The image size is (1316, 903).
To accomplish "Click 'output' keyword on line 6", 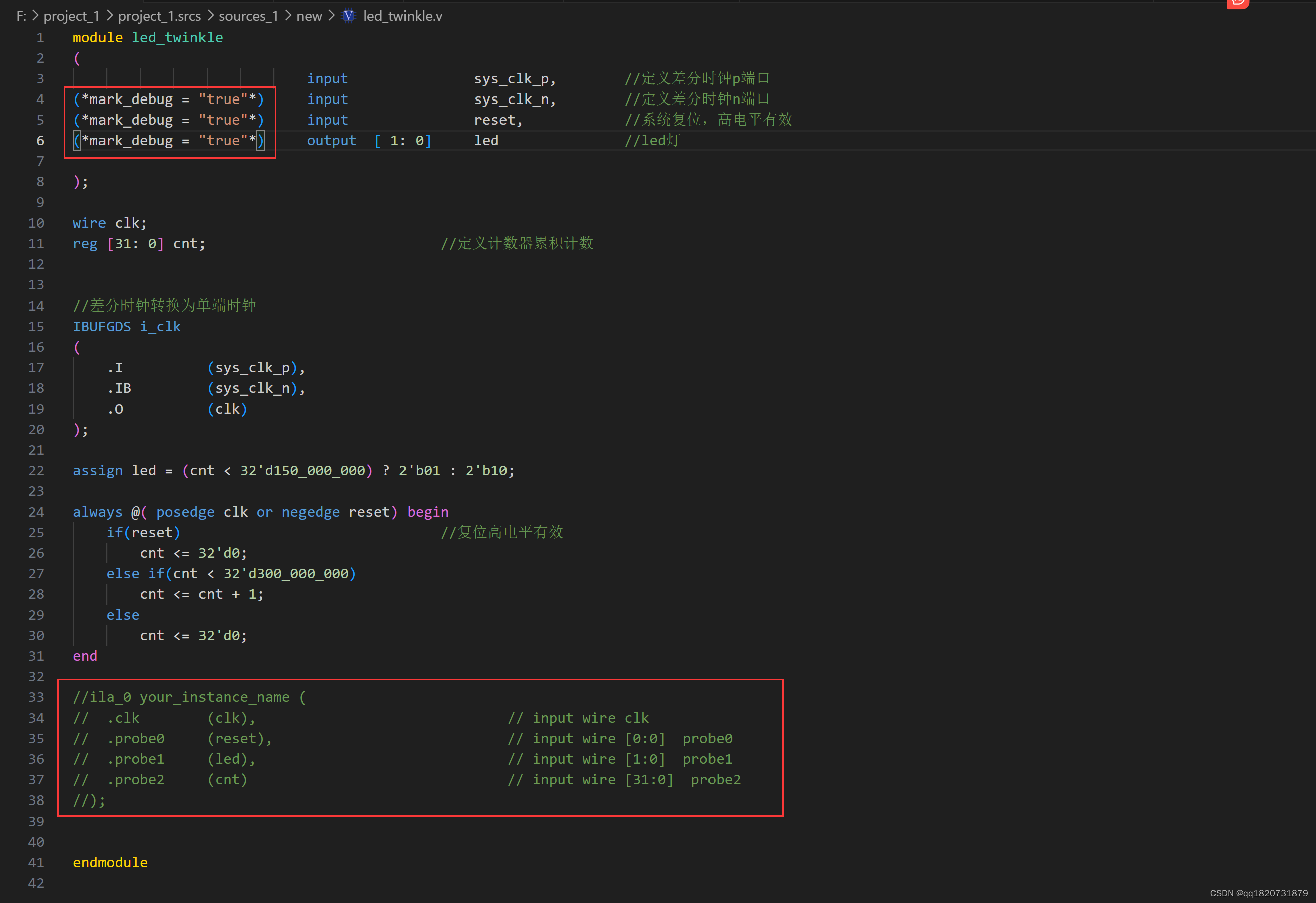I will pyautogui.click(x=332, y=140).
